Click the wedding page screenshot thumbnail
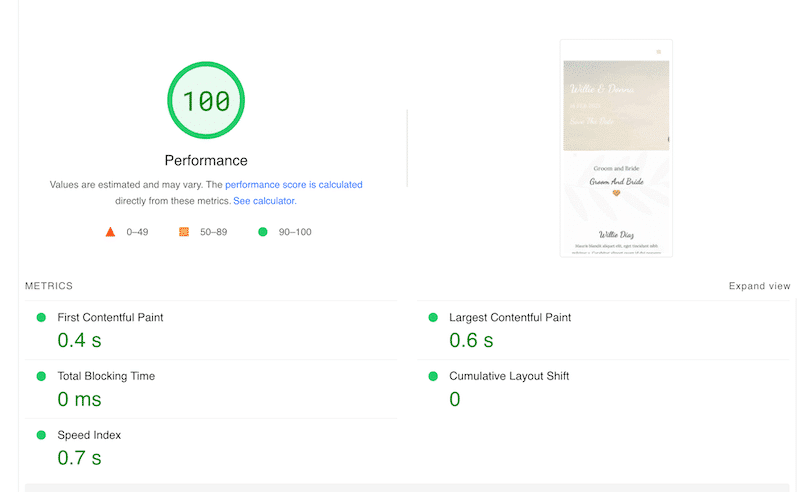 coord(616,148)
